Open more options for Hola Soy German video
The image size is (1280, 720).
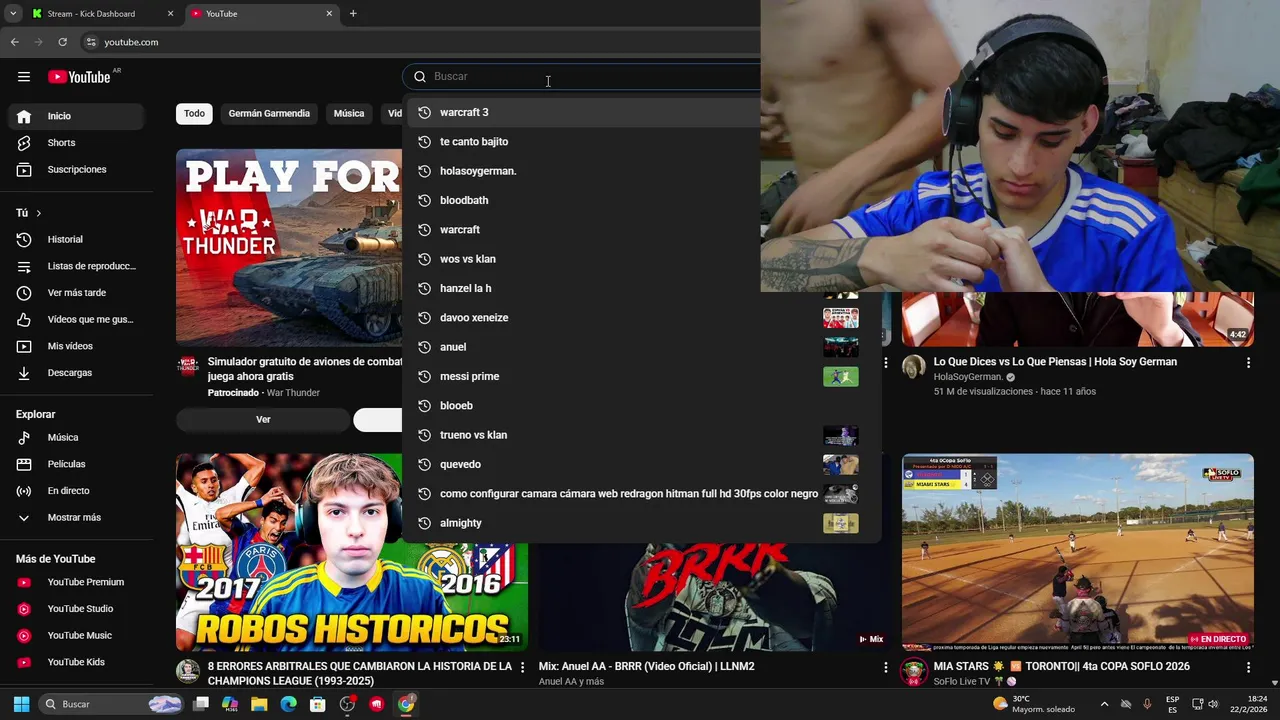pos(1248,363)
